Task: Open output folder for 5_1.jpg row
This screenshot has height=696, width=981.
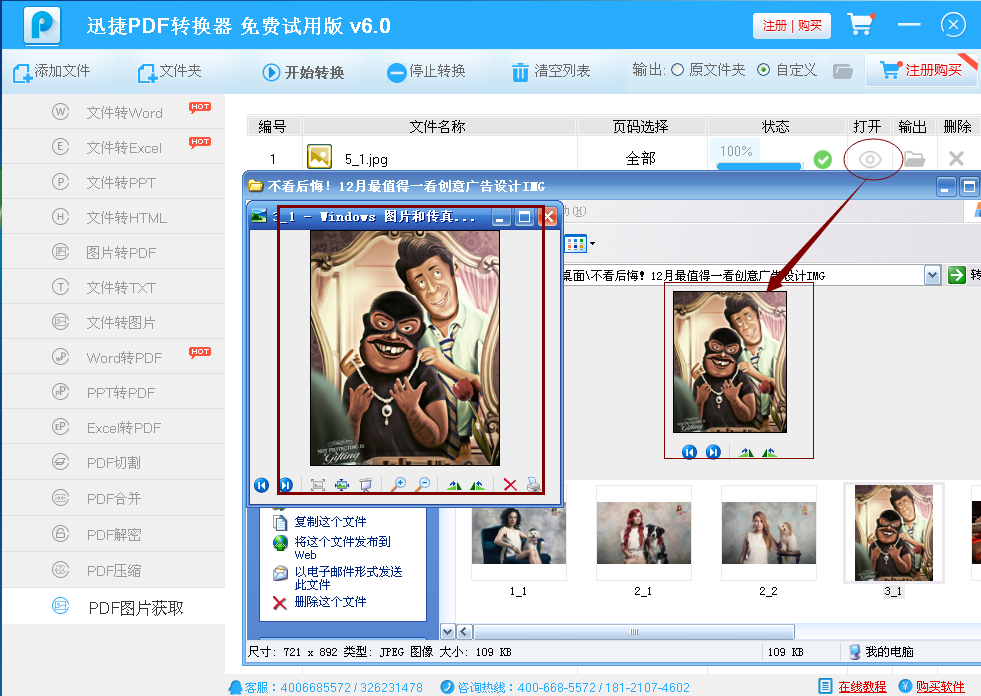Action: coord(914,159)
